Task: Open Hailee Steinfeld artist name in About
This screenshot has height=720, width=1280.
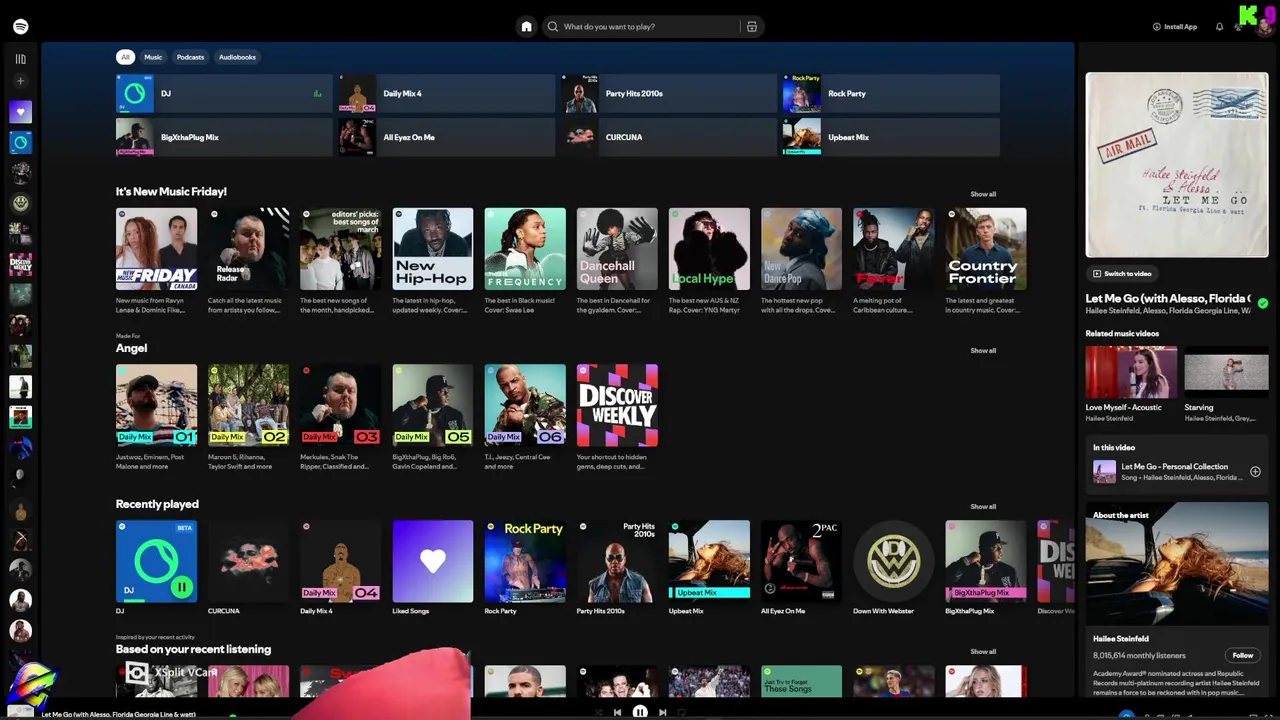Action: 1120,638
